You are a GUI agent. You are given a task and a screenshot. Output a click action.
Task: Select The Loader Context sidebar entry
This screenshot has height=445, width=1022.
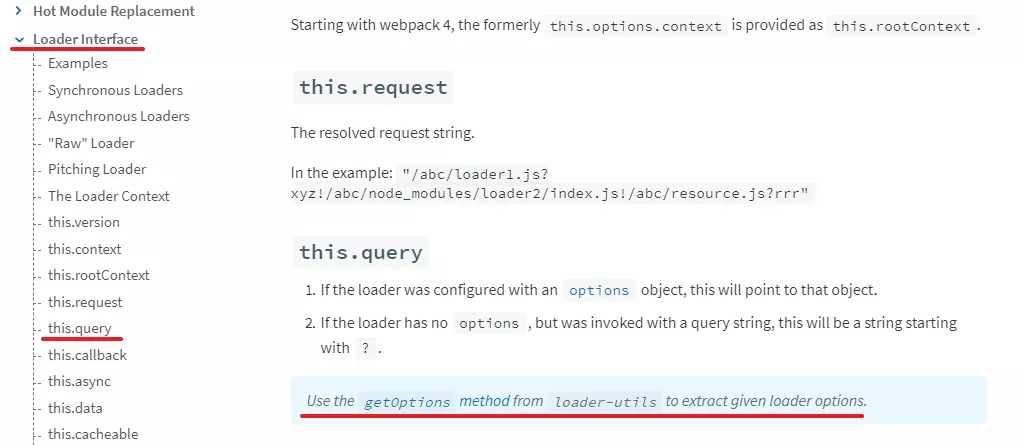coord(109,196)
